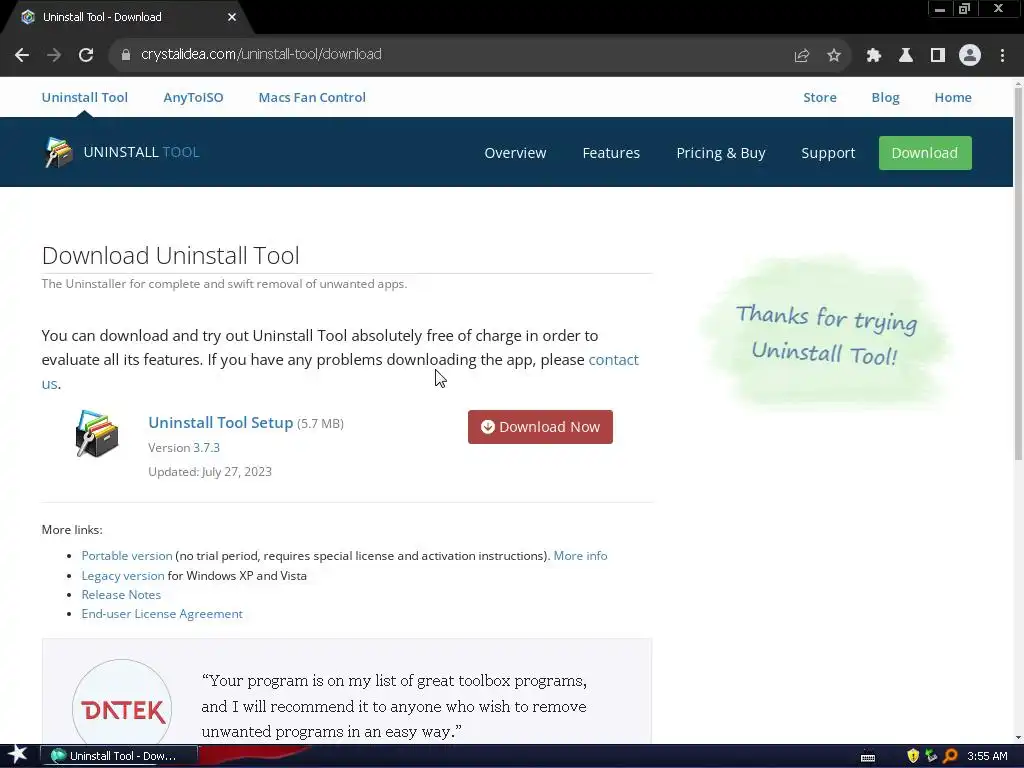Click the orange magnifier tray icon
The width and height of the screenshot is (1024, 768).
(950, 756)
